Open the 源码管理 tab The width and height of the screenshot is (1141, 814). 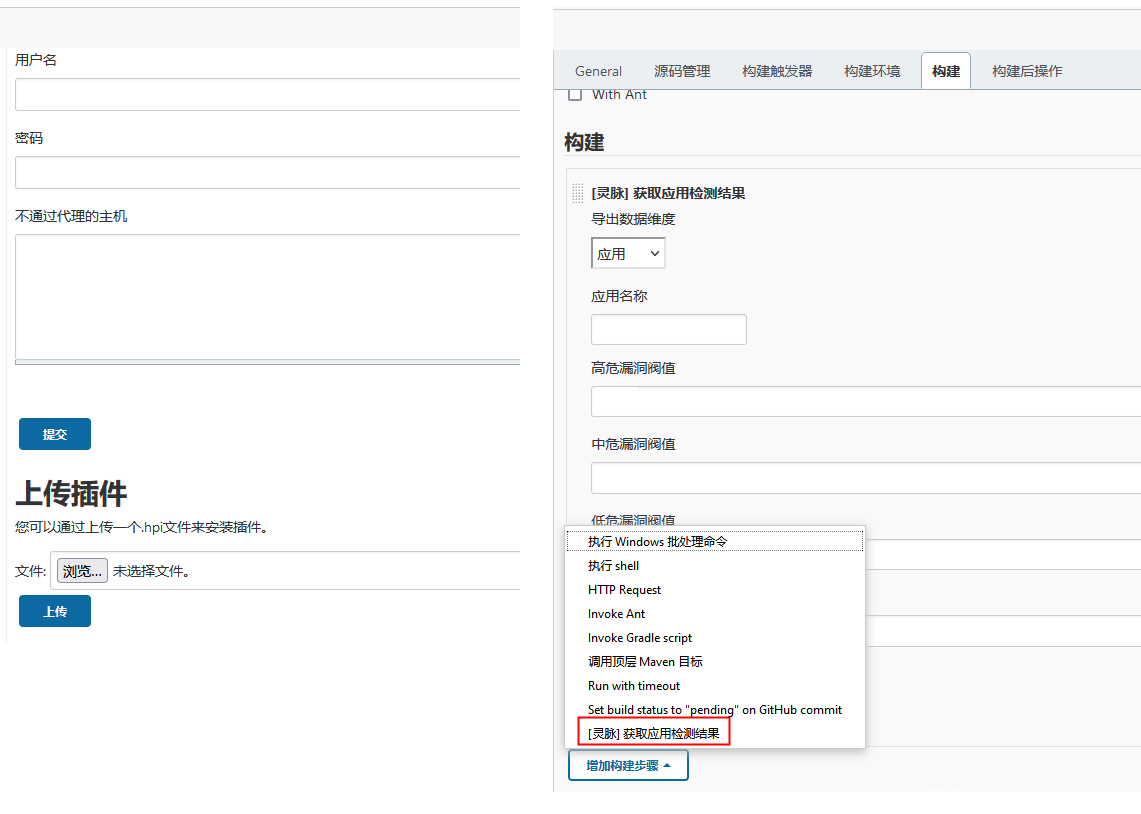[682, 71]
